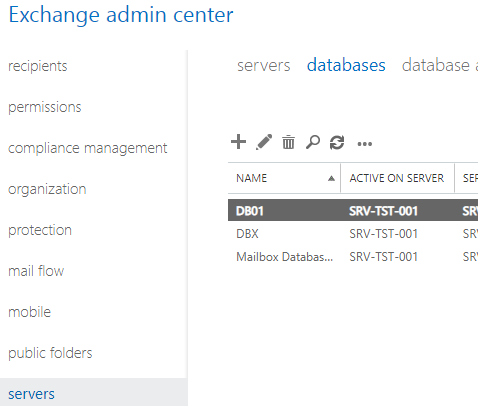Open compliance management section
478x406 pixels.
click(88, 148)
